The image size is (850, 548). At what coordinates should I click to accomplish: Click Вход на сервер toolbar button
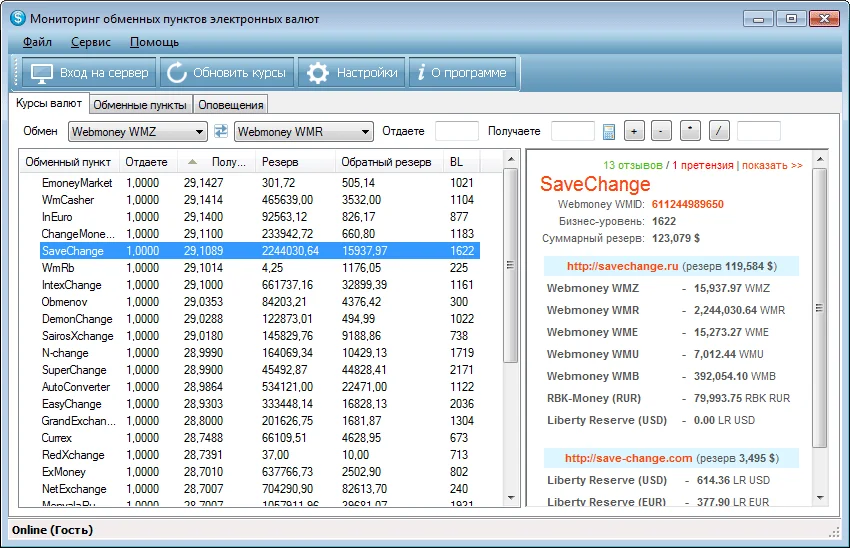coord(87,73)
